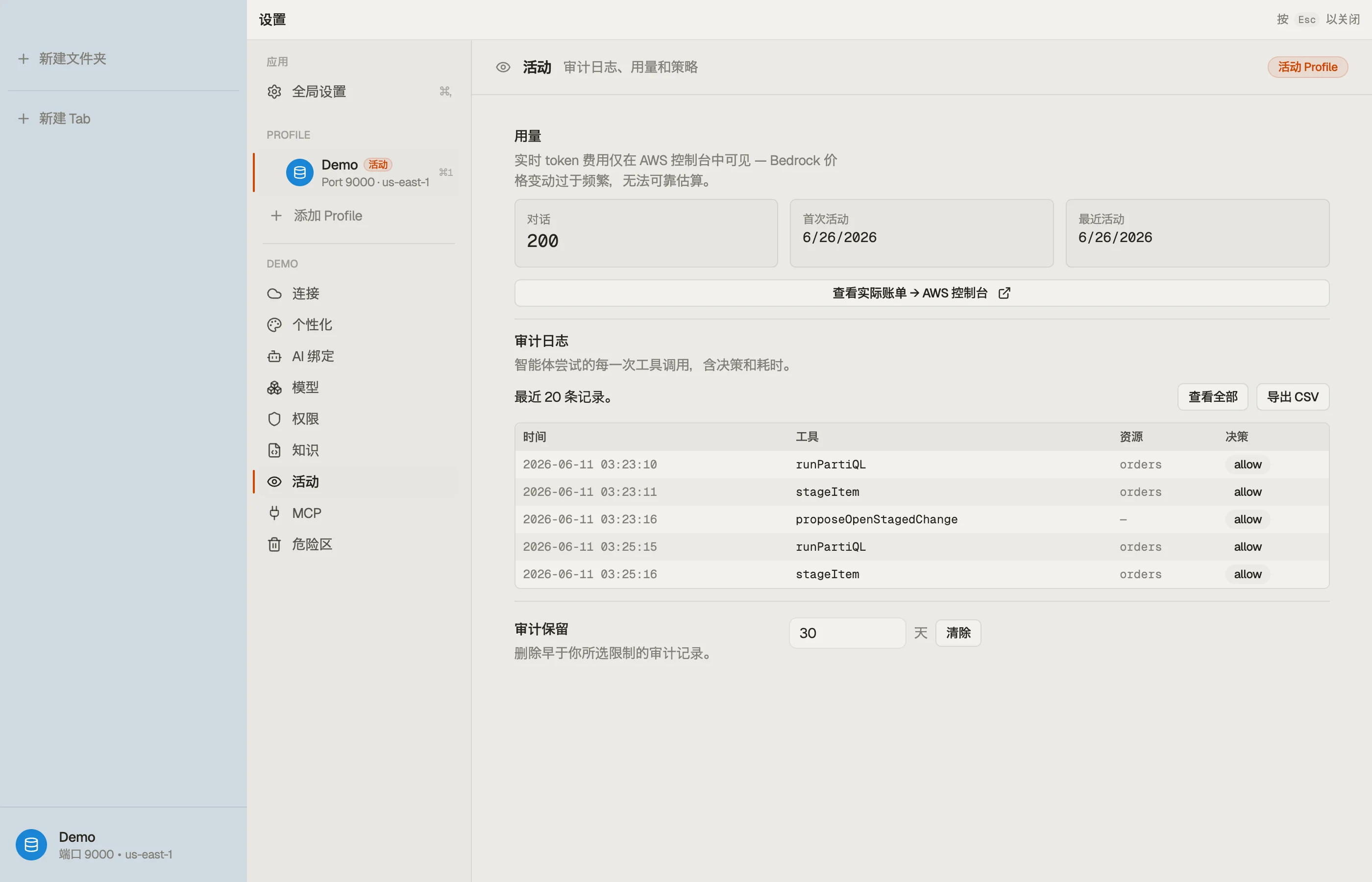The height and width of the screenshot is (882, 1372).
Task: Click the 对话 200 usage card
Action: pyautogui.click(x=646, y=233)
